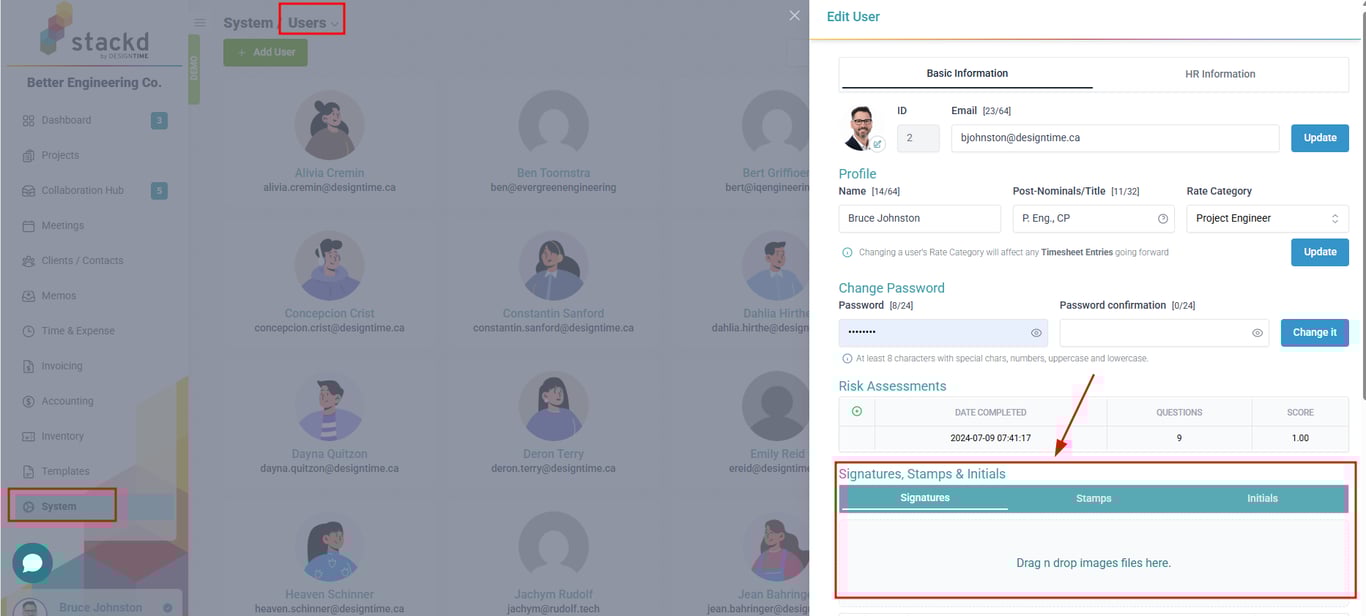Click Update under Rate Category
The height and width of the screenshot is (616, 1366).
tap(1320, 252)
